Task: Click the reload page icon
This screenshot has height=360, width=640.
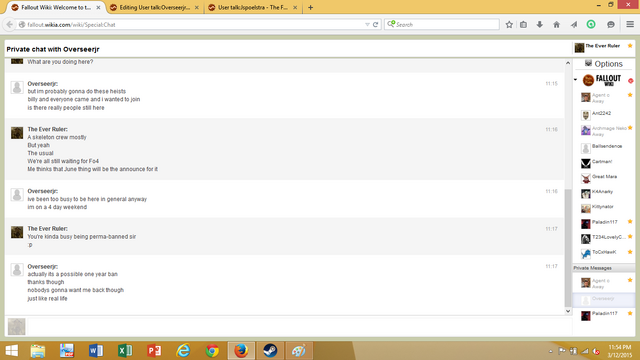Action: tap(376, 24)
